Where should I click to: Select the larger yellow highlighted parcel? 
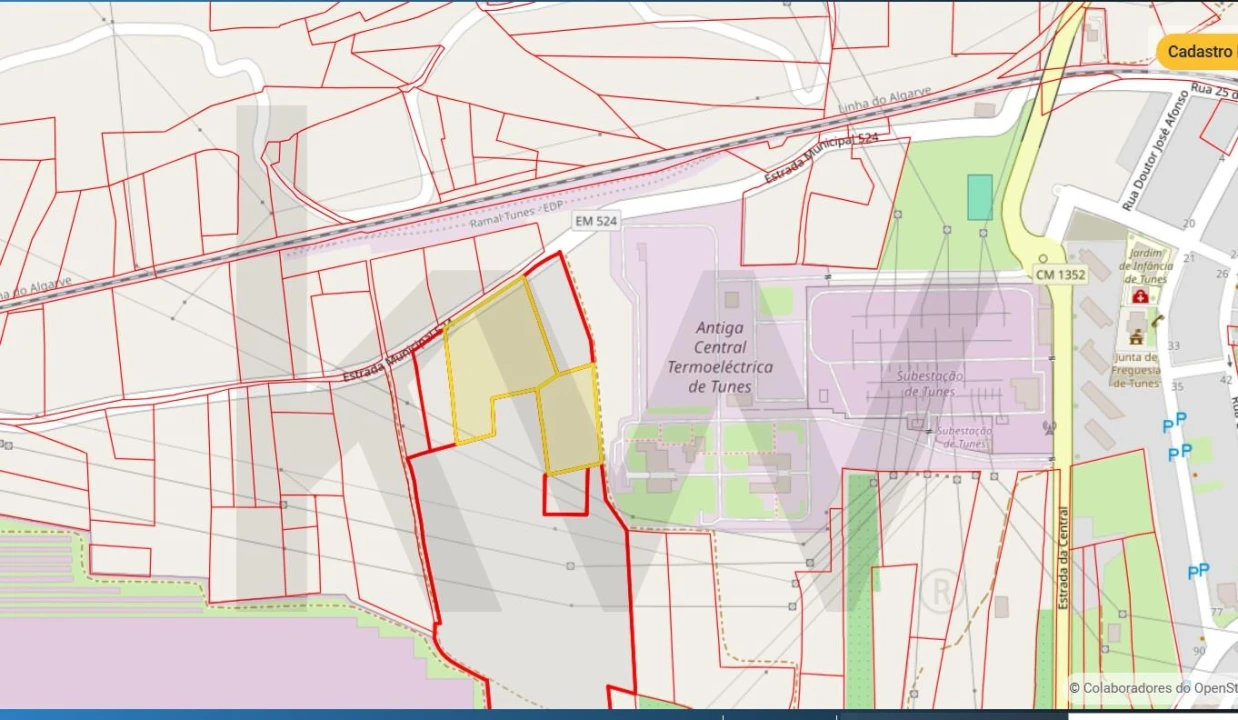pyautogui.click(x=495, y=355)
